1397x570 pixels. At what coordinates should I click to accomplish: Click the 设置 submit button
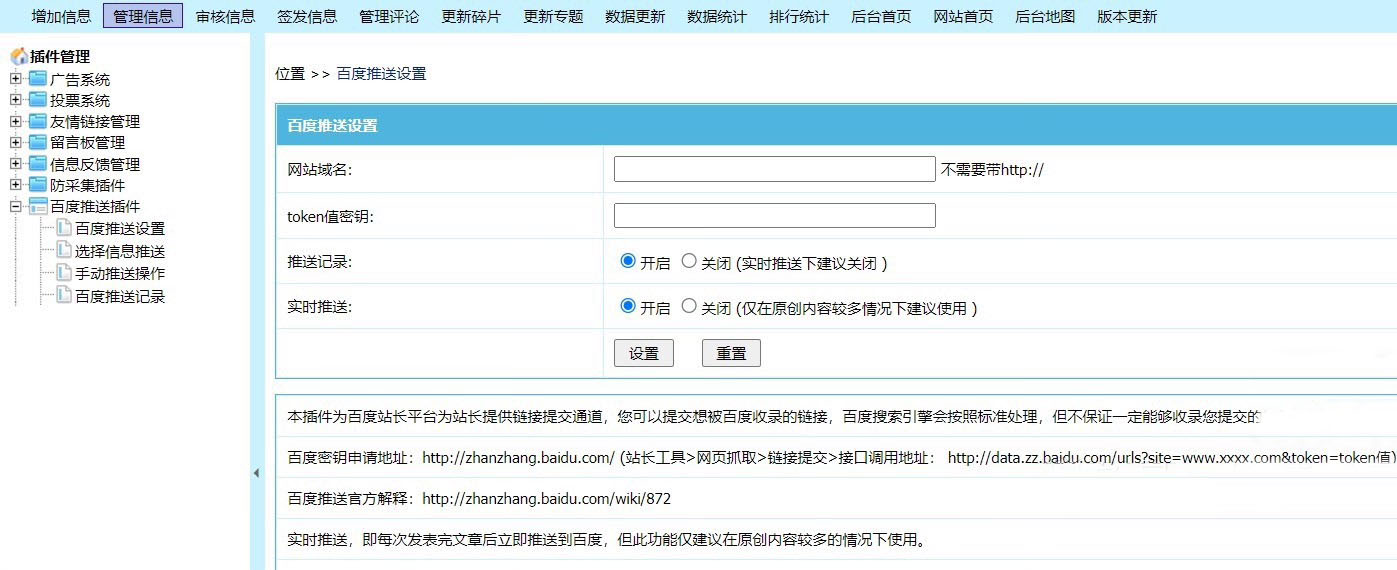[x=643, y=353]
